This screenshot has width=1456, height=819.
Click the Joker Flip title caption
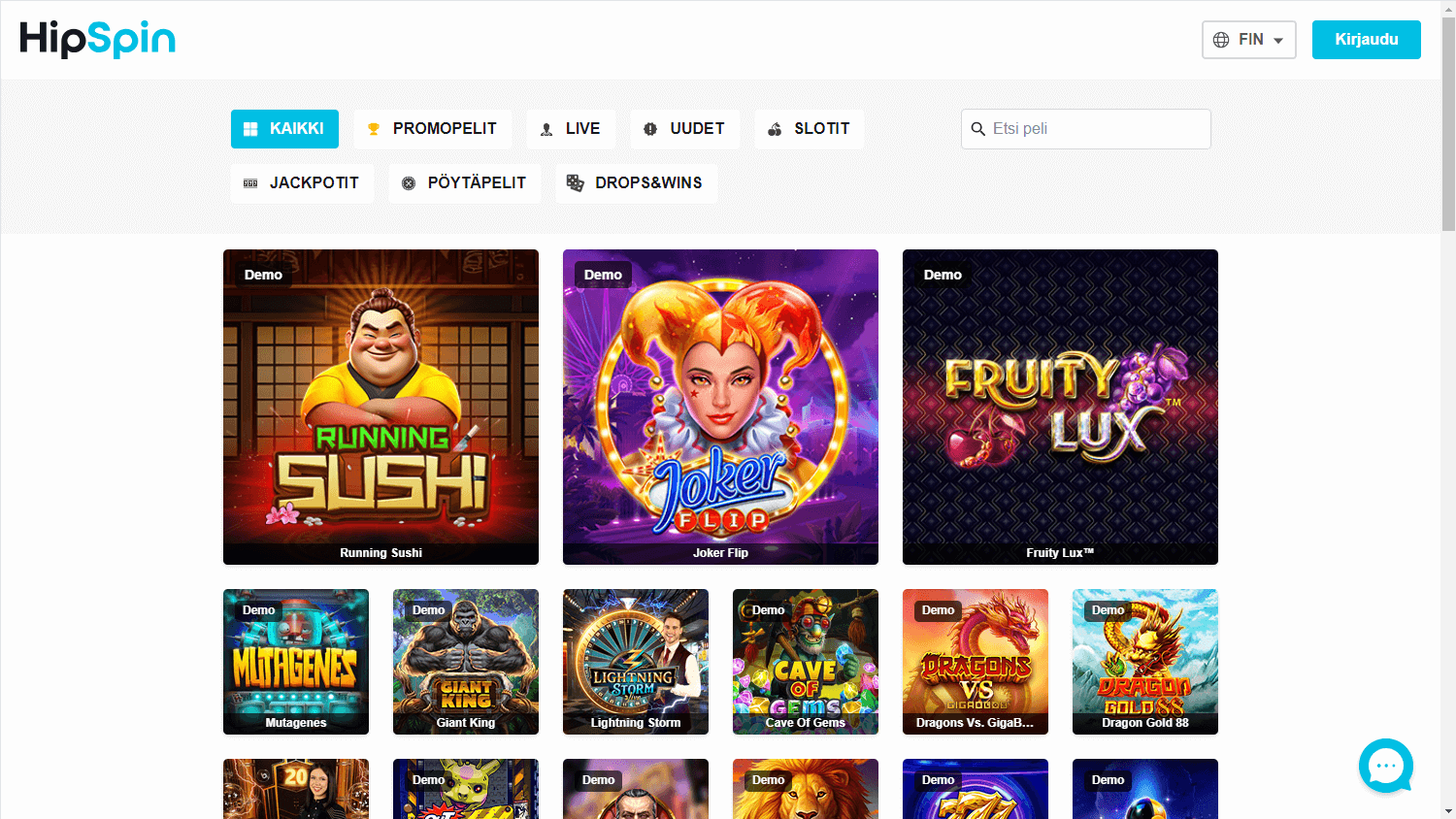point(720,553)
